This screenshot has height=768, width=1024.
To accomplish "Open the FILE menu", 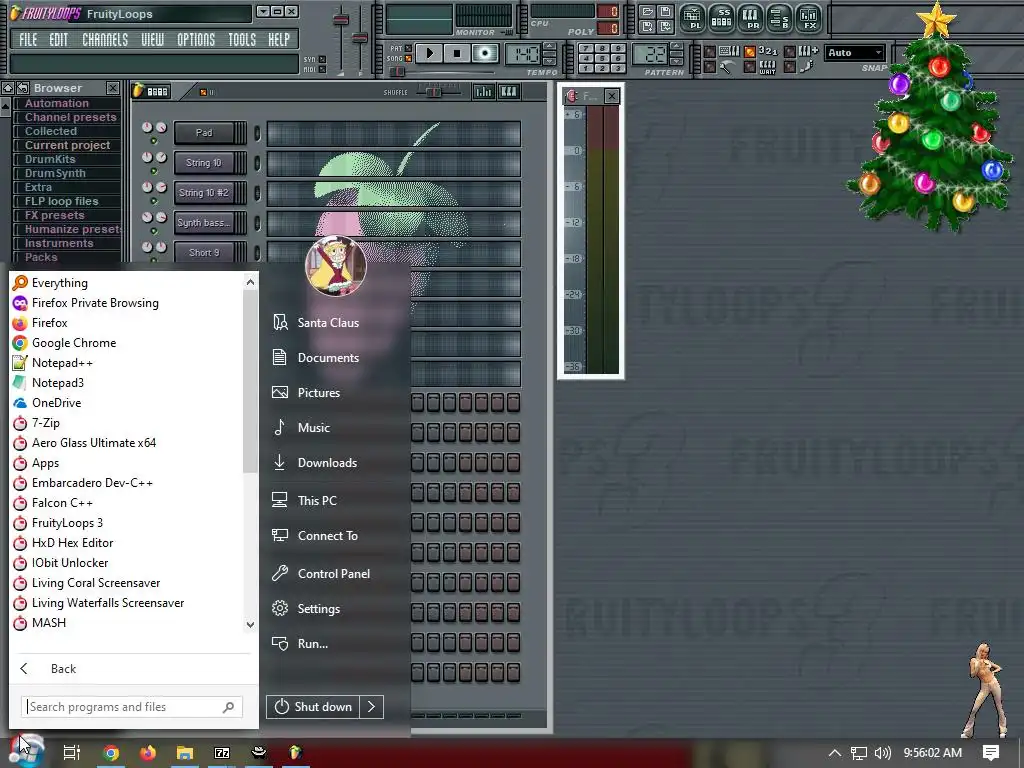I will (28, 40).
